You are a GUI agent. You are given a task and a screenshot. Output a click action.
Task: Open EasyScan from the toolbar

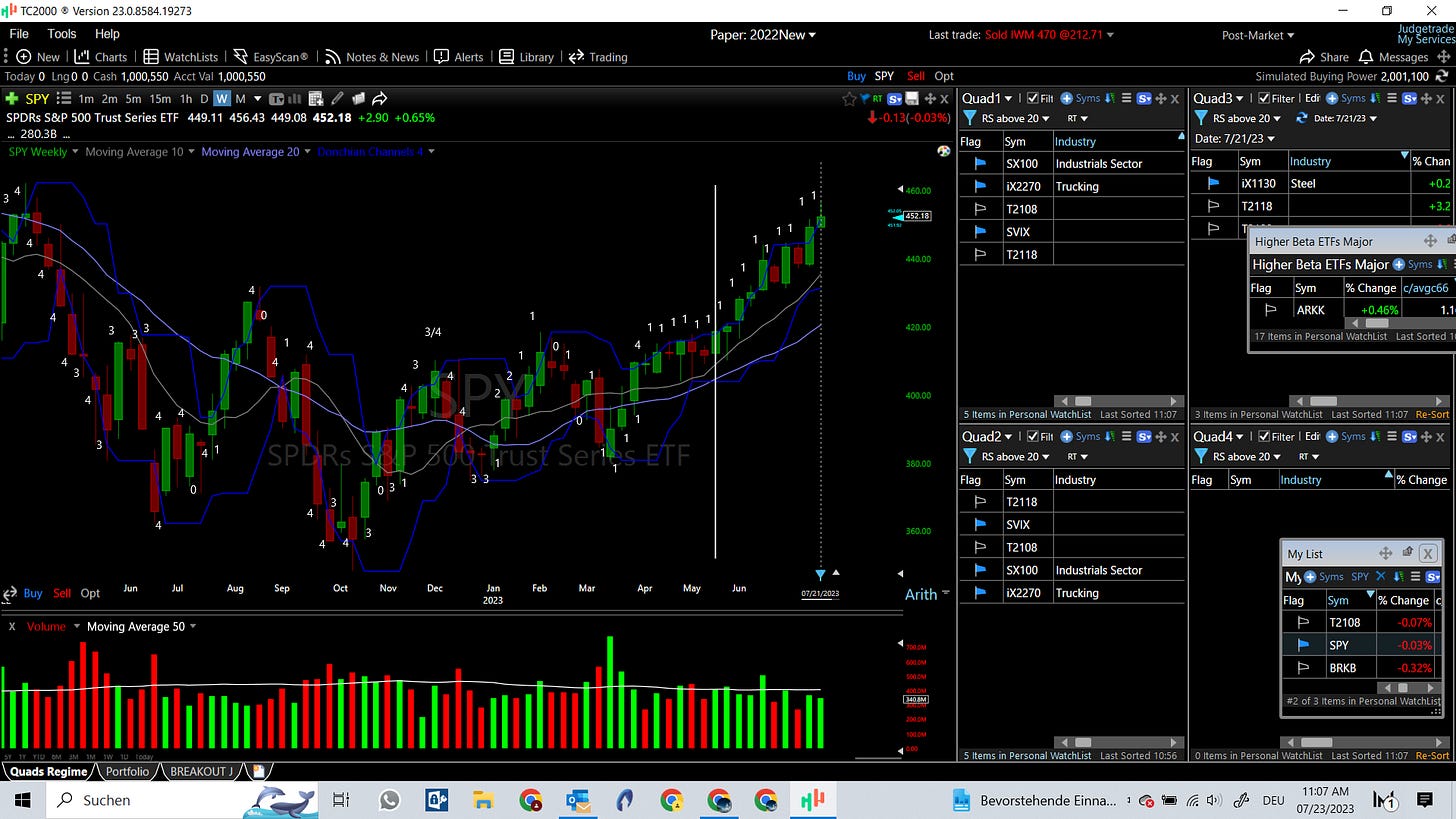point(270,57)
